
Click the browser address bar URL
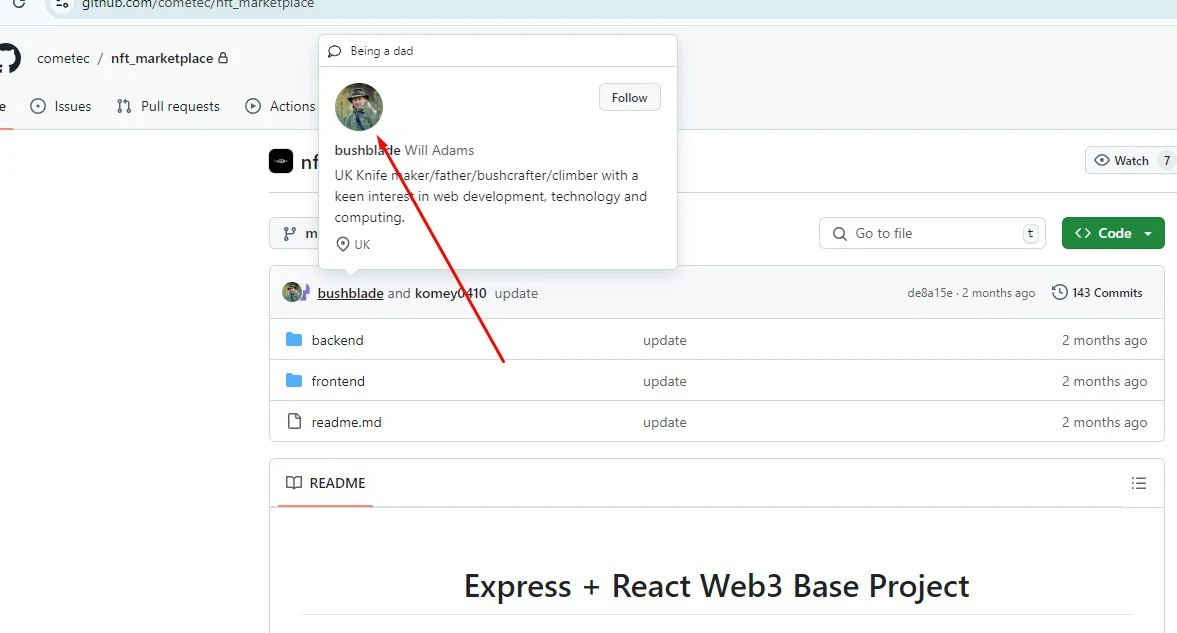click(x=197, y=5)
